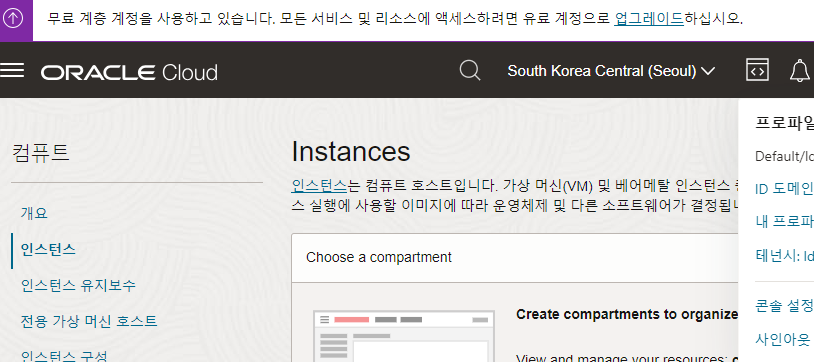The image size is (814, 362).
Task: Click the ID 도메인 profile menu link
Action: [x=784, y=189]
